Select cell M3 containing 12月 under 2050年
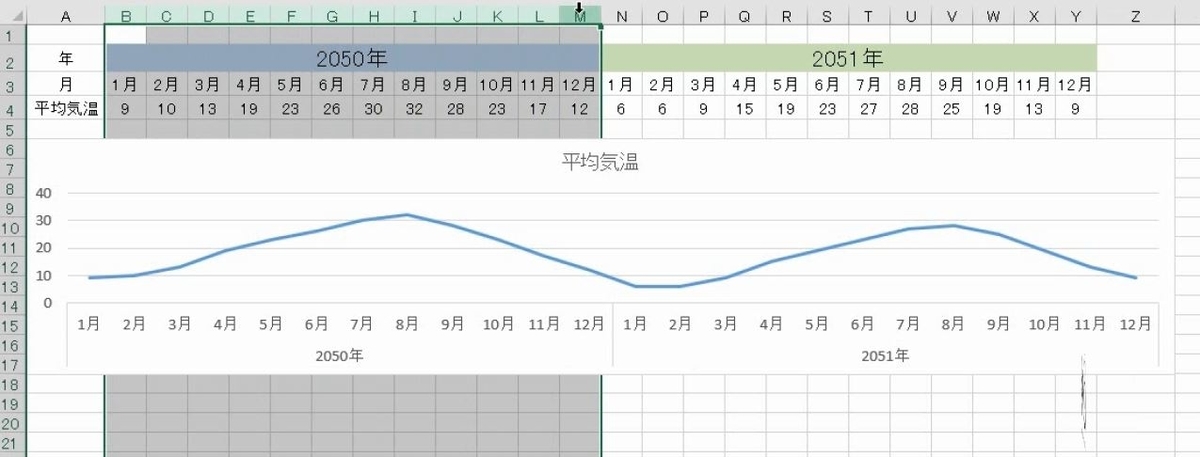Screen dimensions: 1200x457 point(580,84)
